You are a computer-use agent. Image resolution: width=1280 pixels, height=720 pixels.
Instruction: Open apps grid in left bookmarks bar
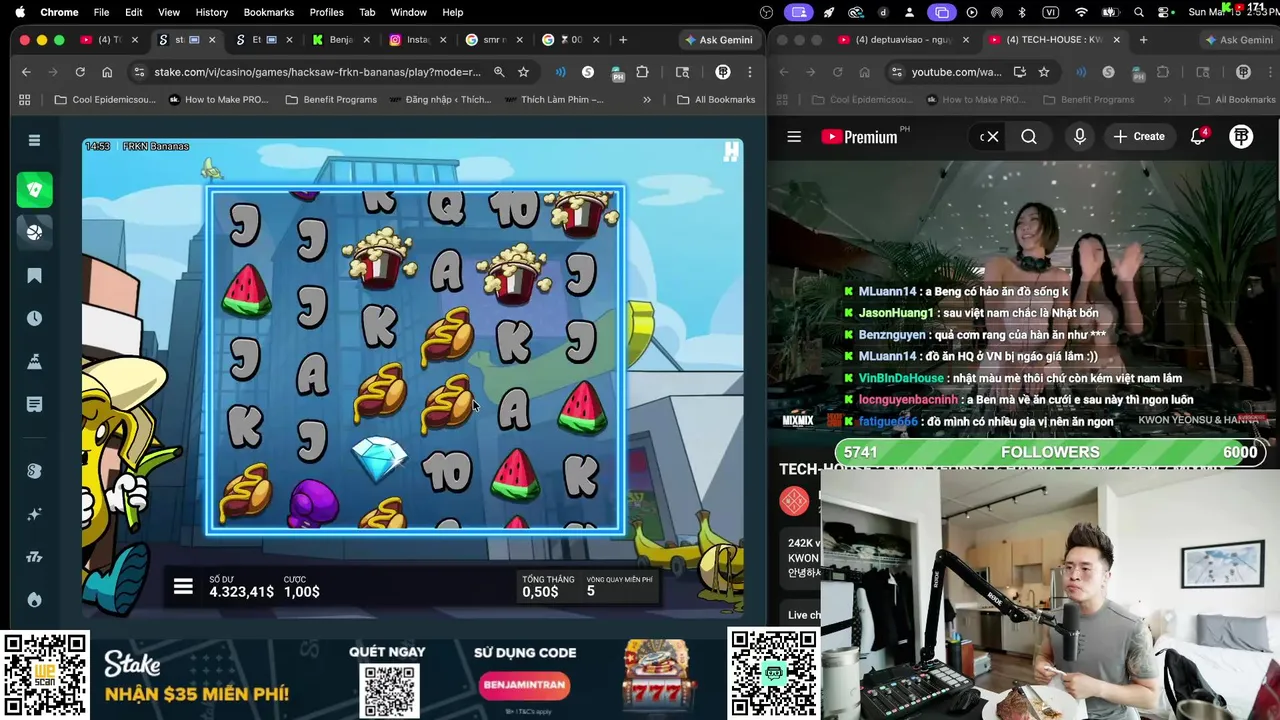(25, 100)
